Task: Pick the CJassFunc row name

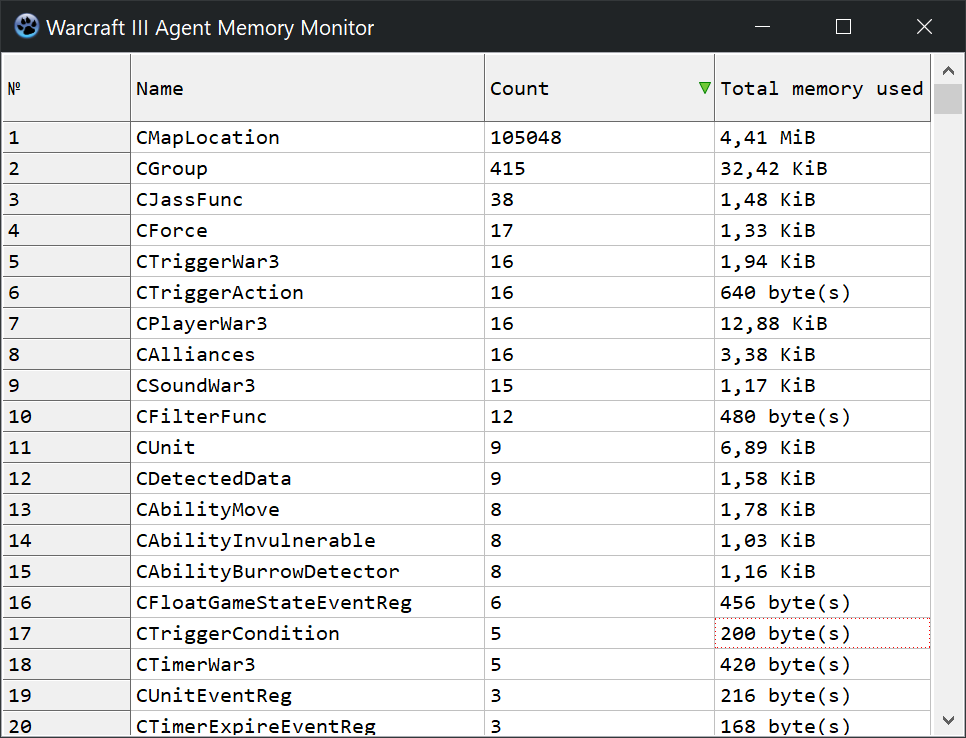Action: click(x=189, y=200)
